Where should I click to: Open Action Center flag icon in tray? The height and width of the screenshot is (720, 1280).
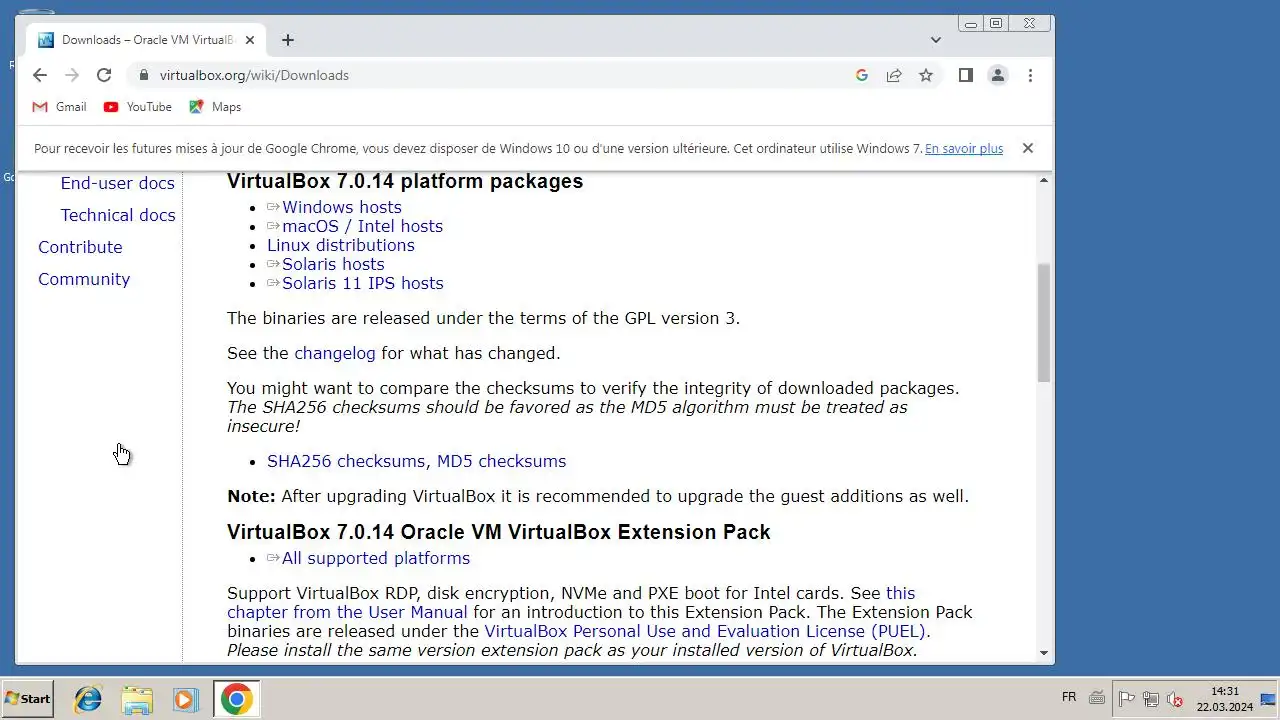click(1126, 699)
